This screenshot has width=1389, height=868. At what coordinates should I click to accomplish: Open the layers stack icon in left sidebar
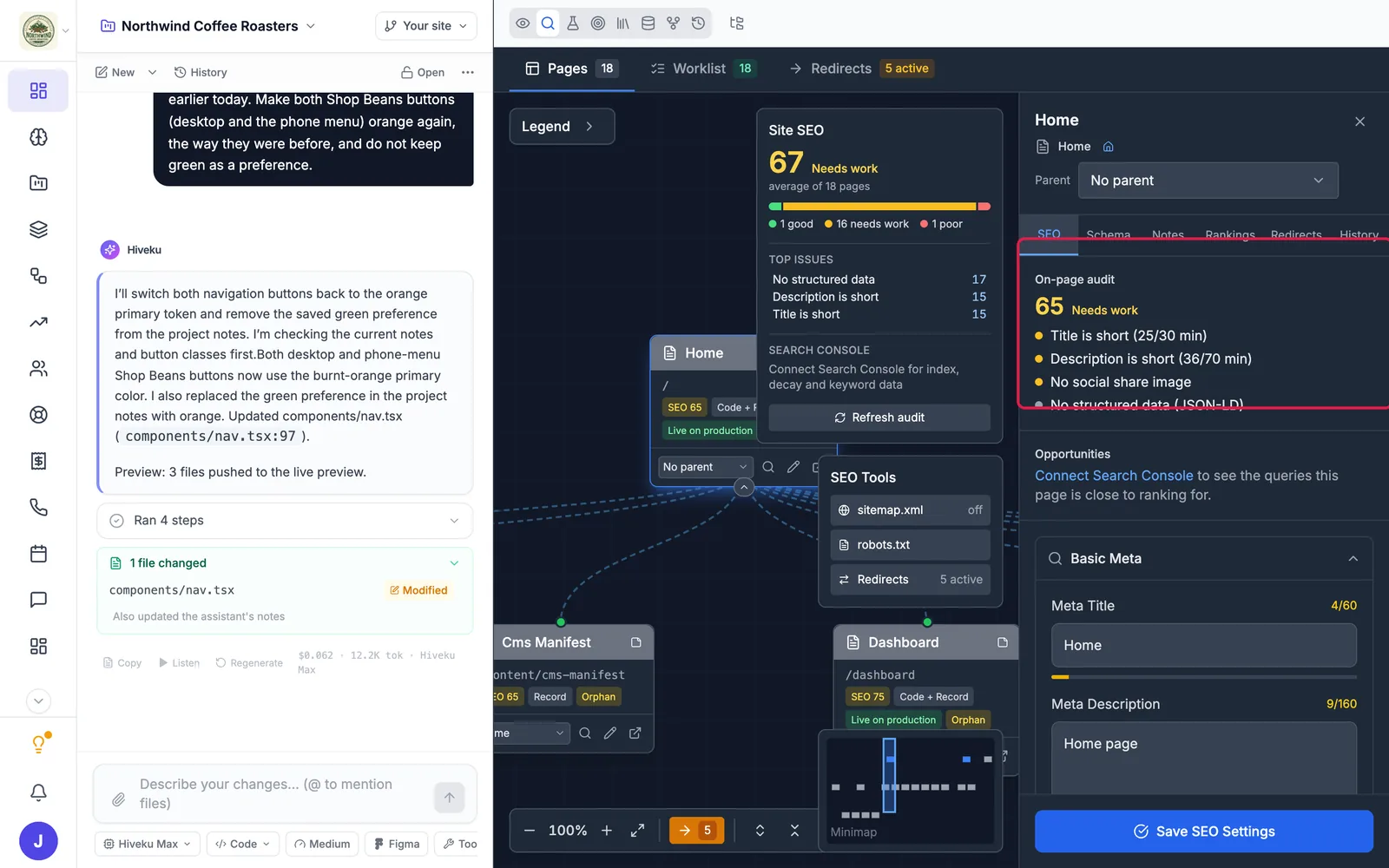pyautogui.click(x=38, y=229)
